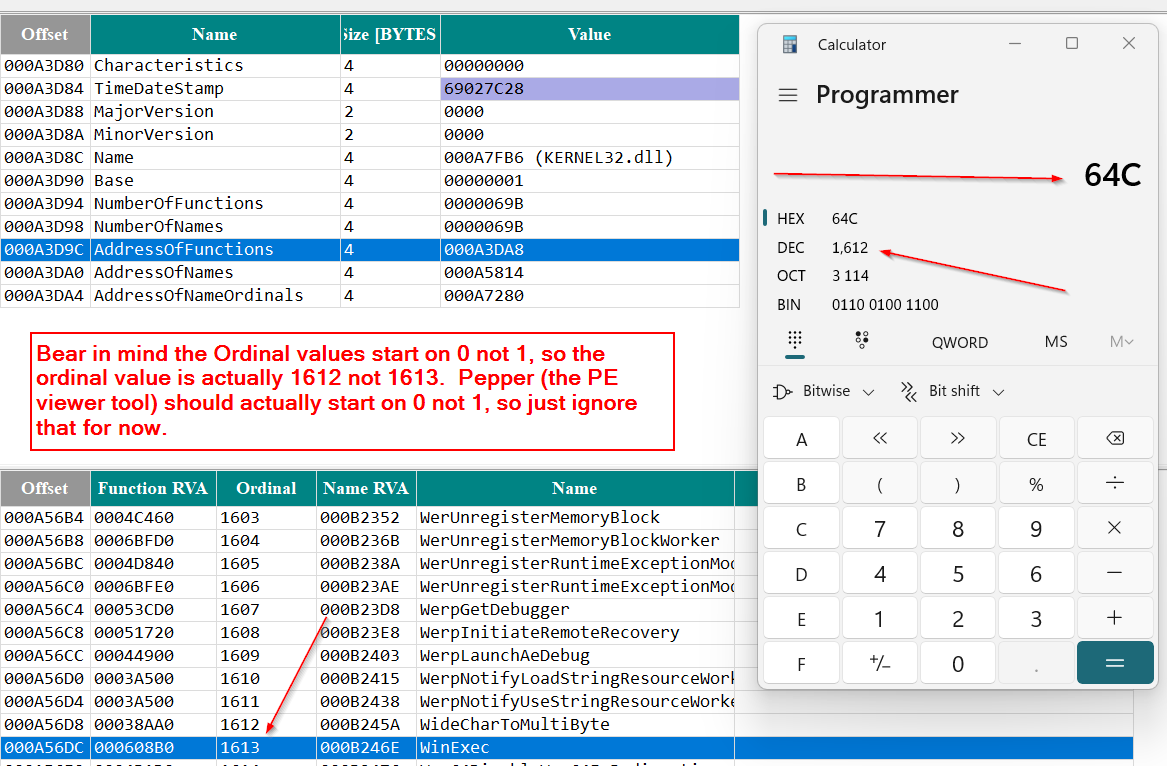The width and height of the screenshot is (1167, 766).
Task: Switch to BIN number base
Action: click(x=790, y=305)
